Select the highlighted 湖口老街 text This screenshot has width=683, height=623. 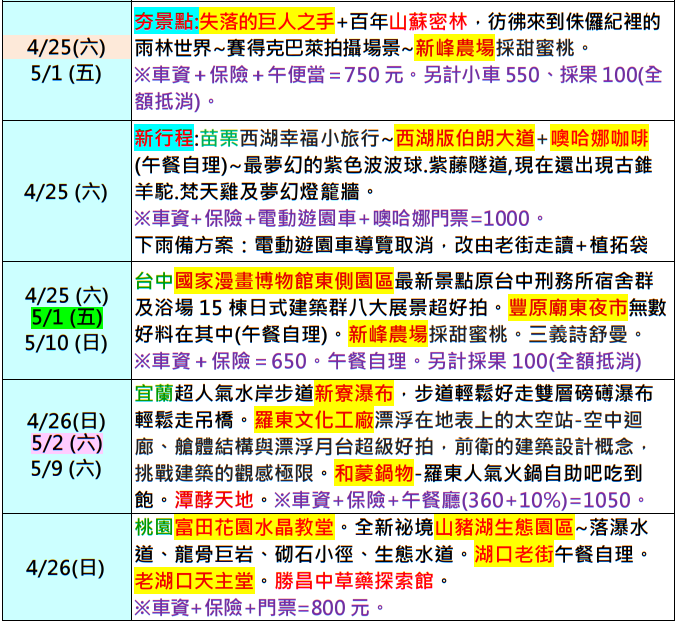(516, 552)
